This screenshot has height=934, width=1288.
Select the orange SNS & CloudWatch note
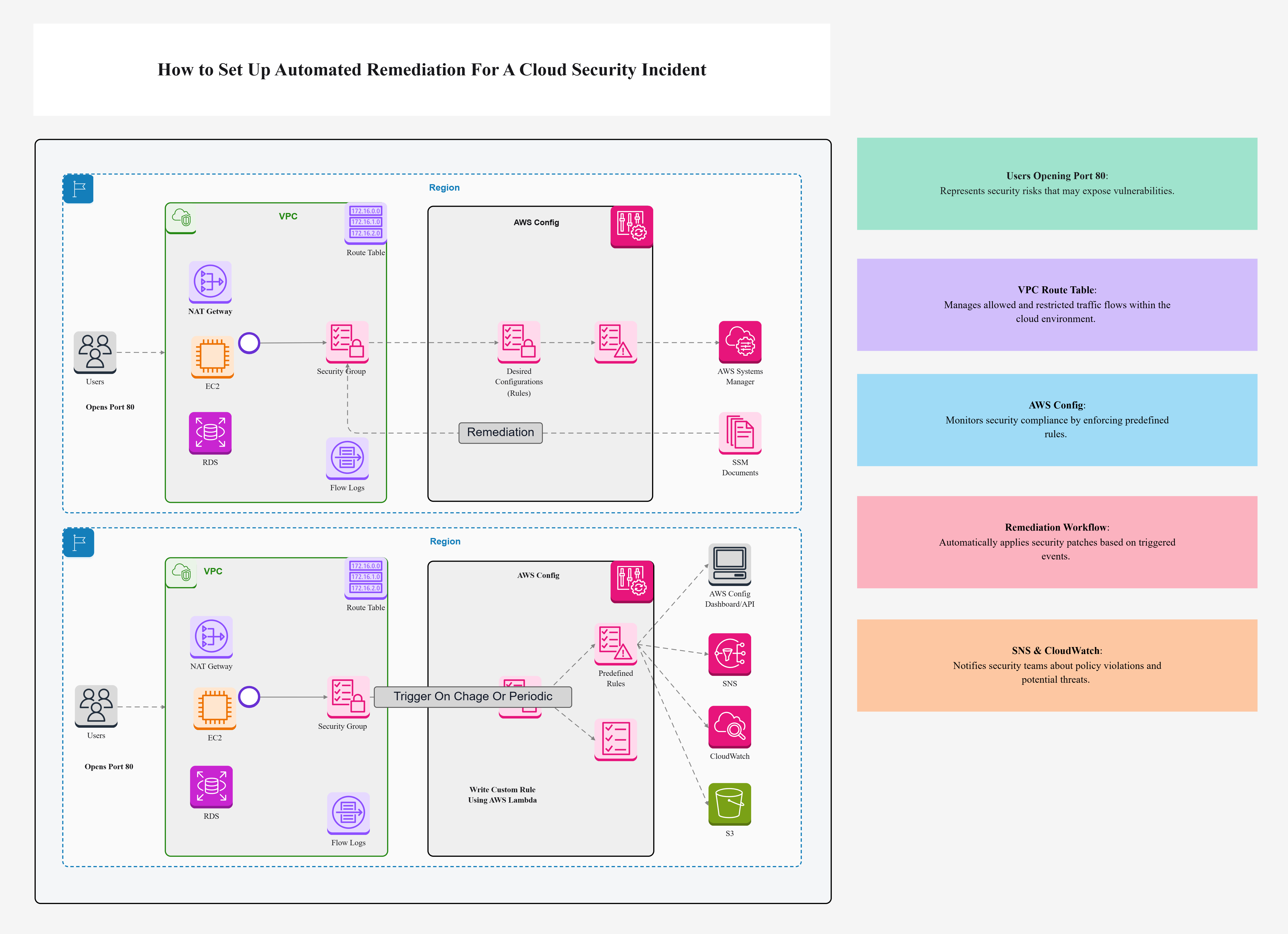click(x=1057, y=665)
